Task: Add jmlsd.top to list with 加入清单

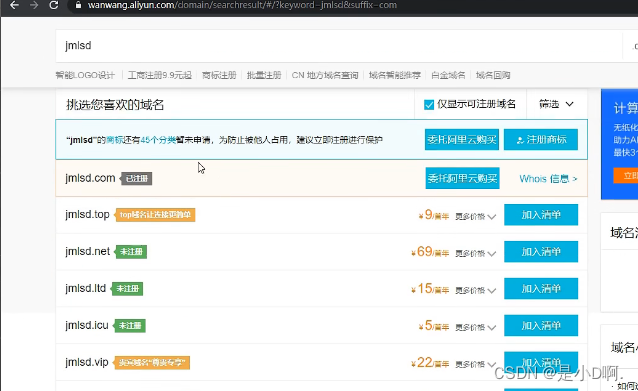Action: coord(541,214)
